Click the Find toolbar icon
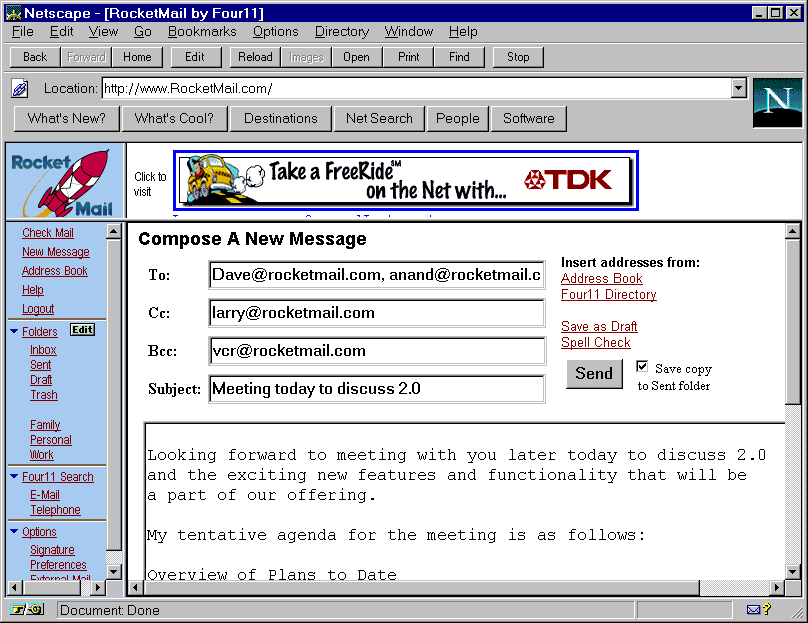 (x=459, y=57)
